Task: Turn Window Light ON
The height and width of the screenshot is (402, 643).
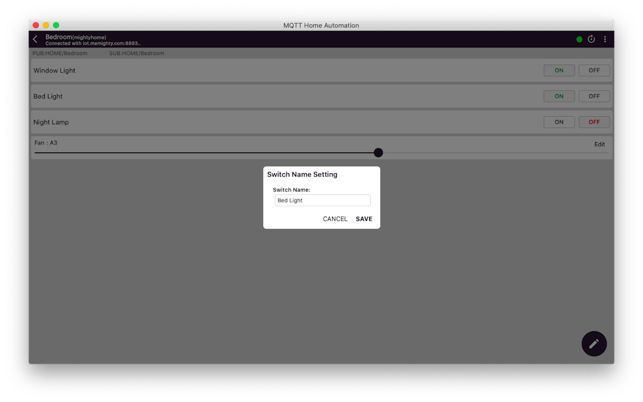Action: [x=559, y=71]
